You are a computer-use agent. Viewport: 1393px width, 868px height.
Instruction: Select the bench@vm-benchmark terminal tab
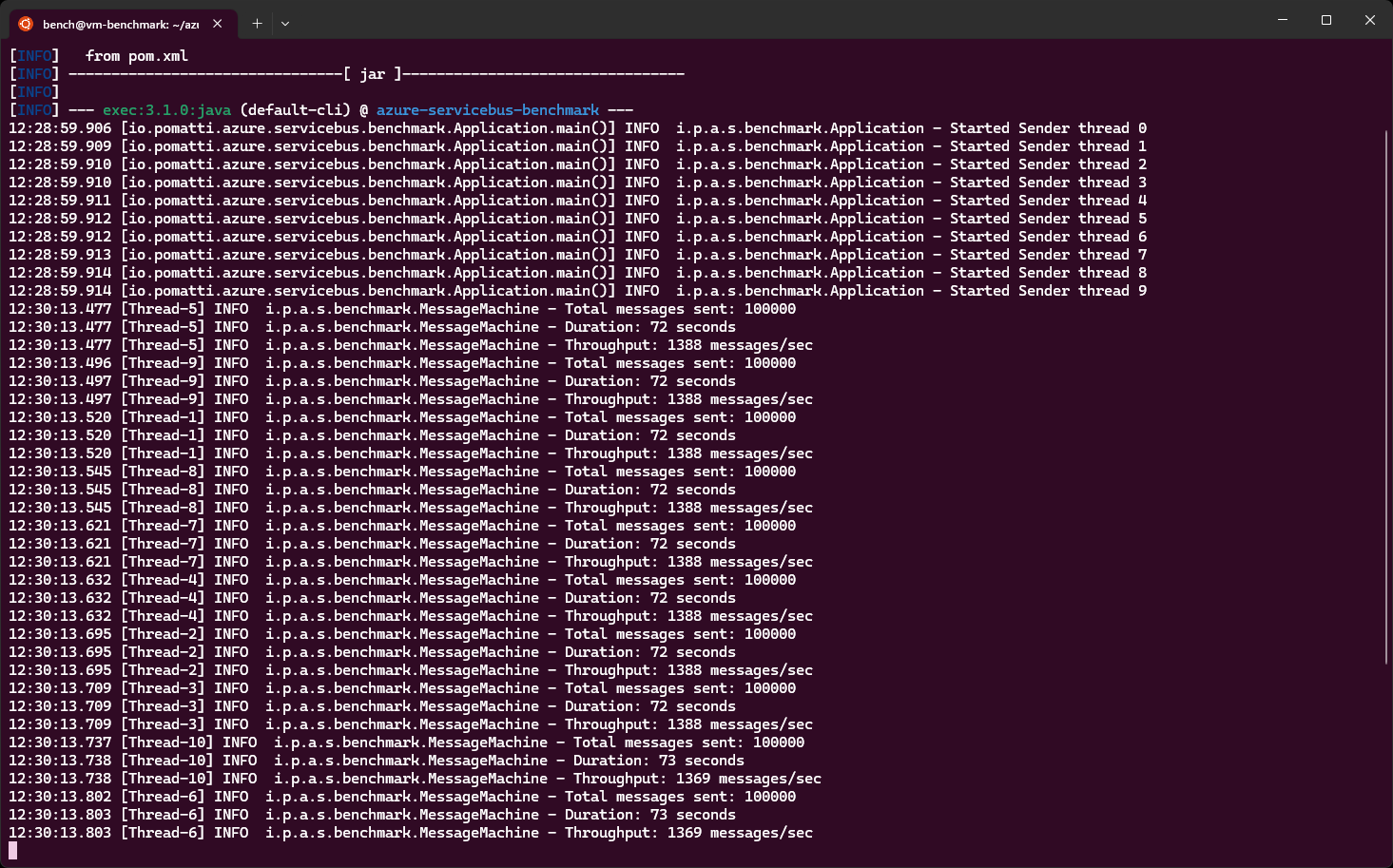(x=121, y=24)
